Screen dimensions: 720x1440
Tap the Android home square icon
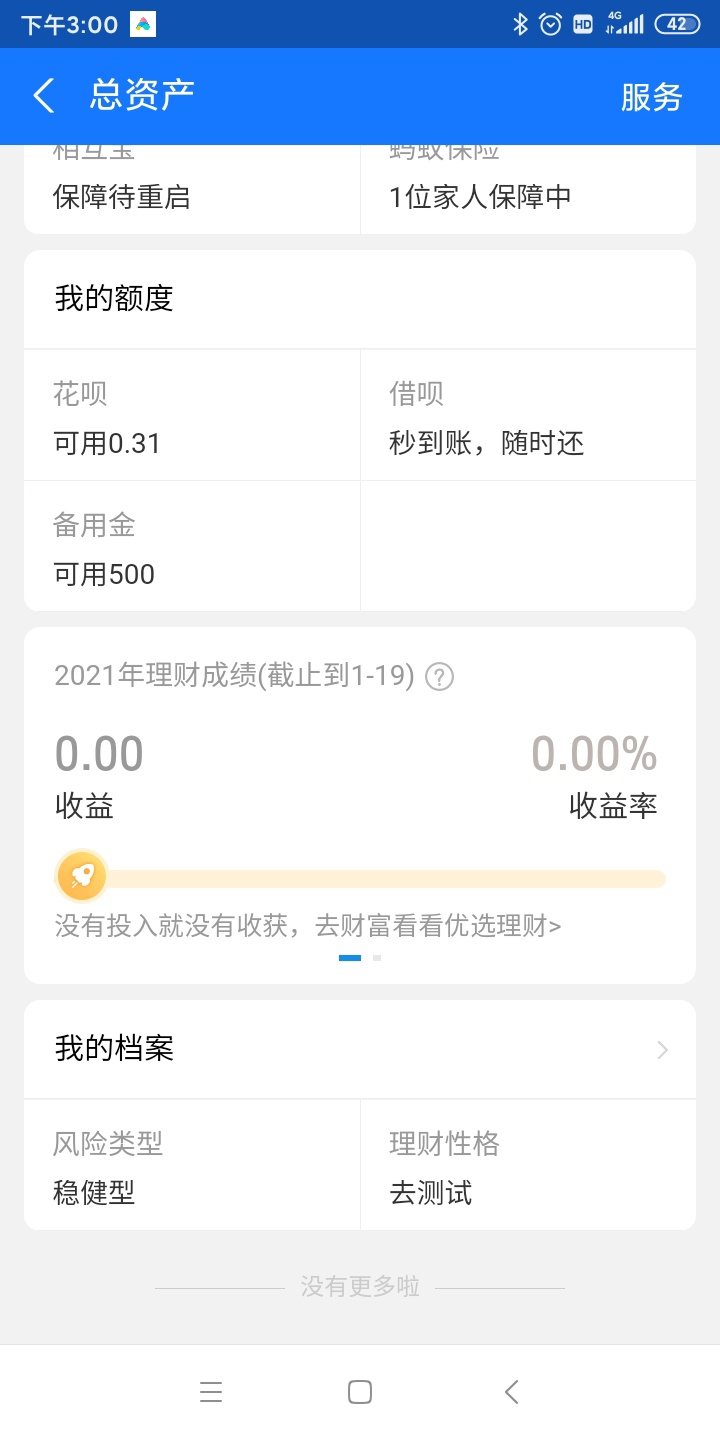point(360,1392)
